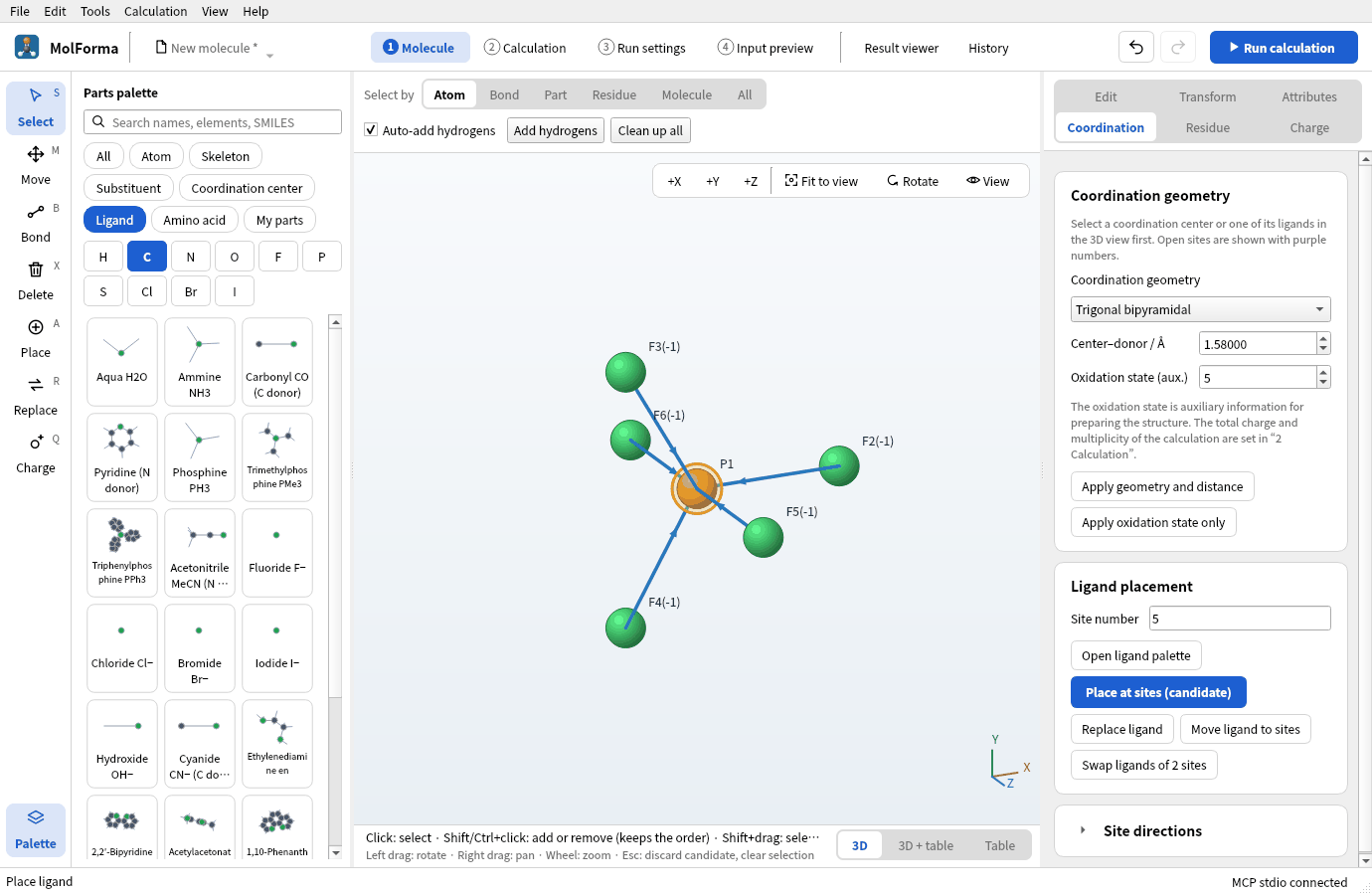Go to the Run settings step

tap(641, 48)
